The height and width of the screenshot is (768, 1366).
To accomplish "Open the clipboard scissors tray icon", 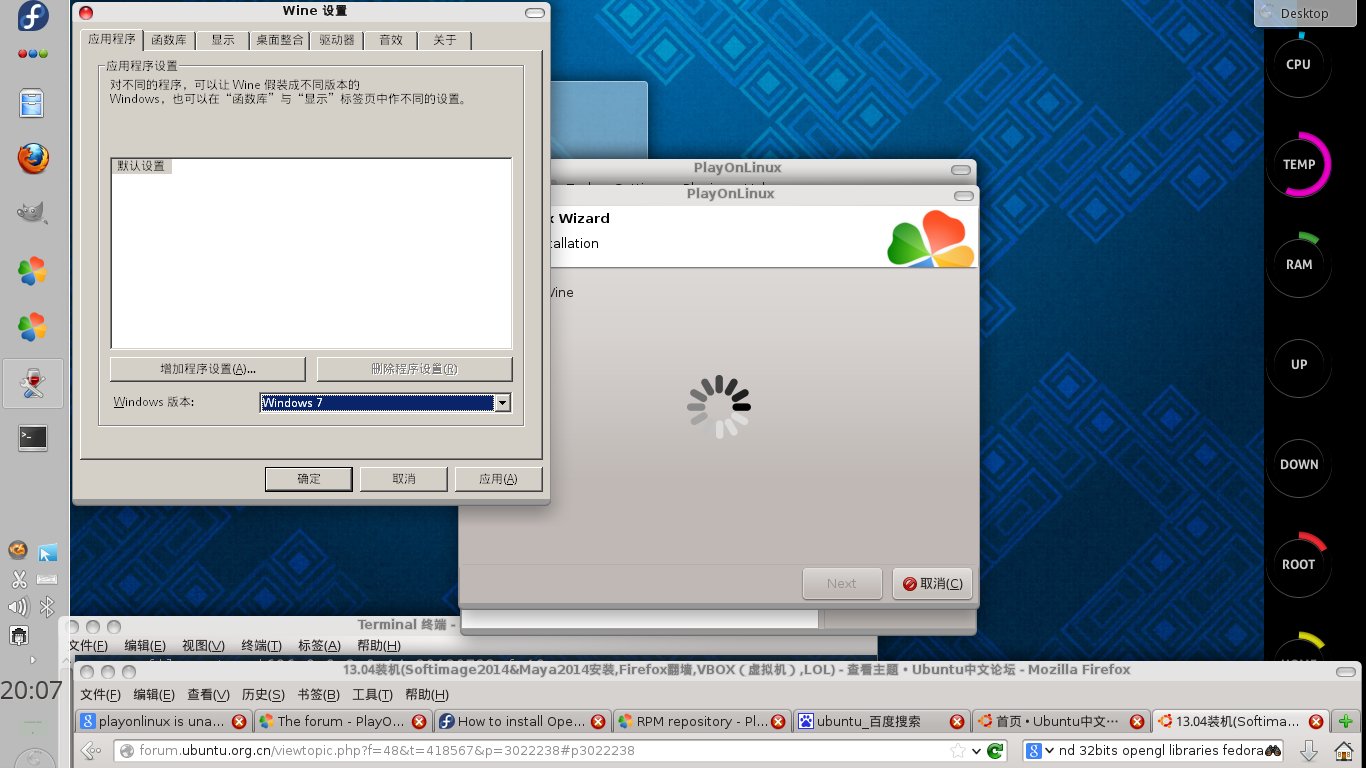I will (18, 578).
